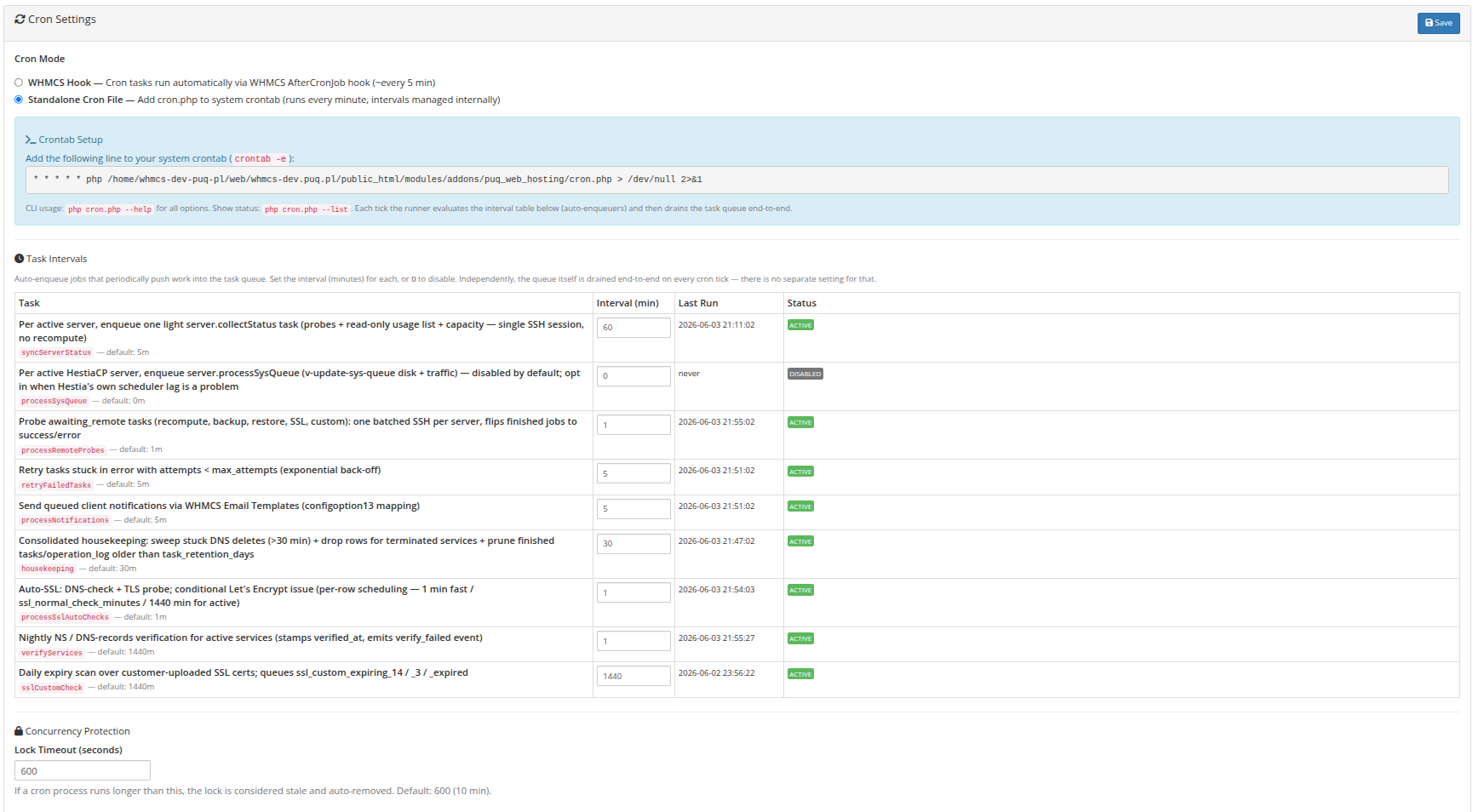Viewport: 1473px width, 812px height.
Task: Click the Status column header
Action: pyautogui.click(x=802, y=303)
